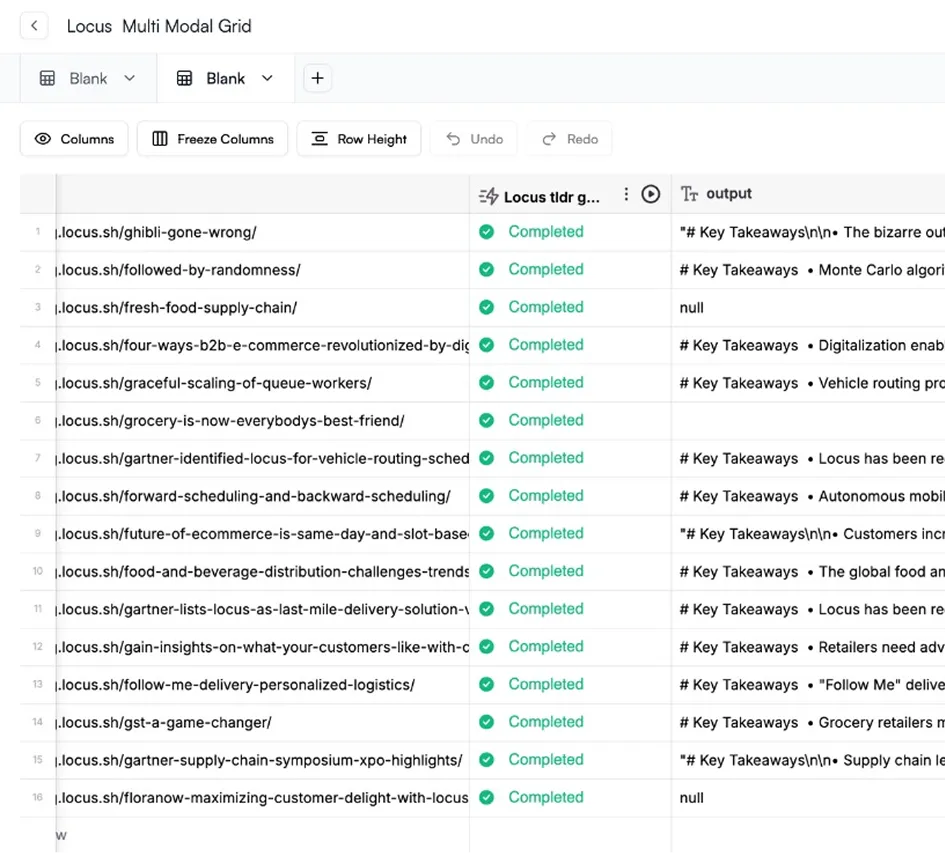The image size is (945, 853).
Task: Click the lightning icon in Locus tldr header
Action: 489,197
